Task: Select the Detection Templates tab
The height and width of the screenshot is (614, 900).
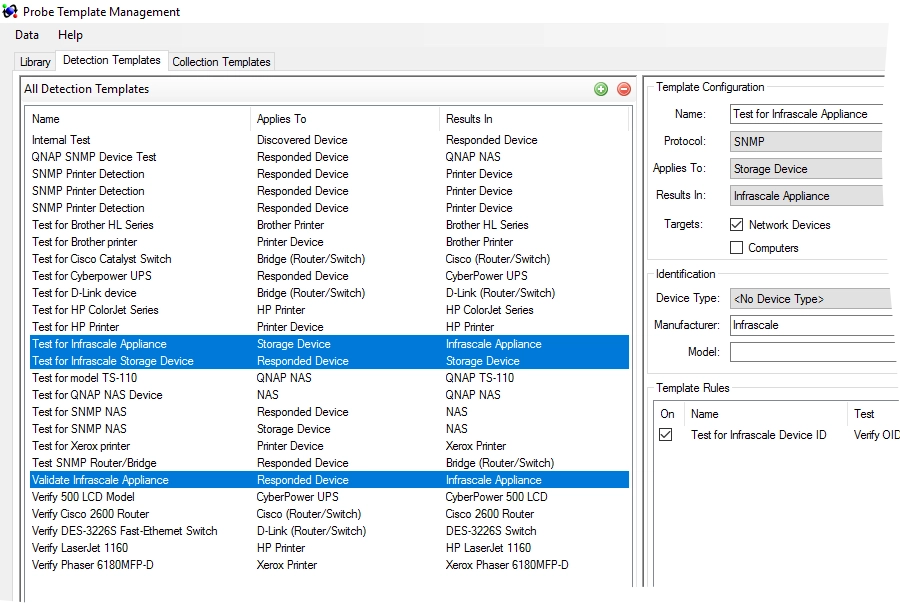Action: tap(112, 60)
